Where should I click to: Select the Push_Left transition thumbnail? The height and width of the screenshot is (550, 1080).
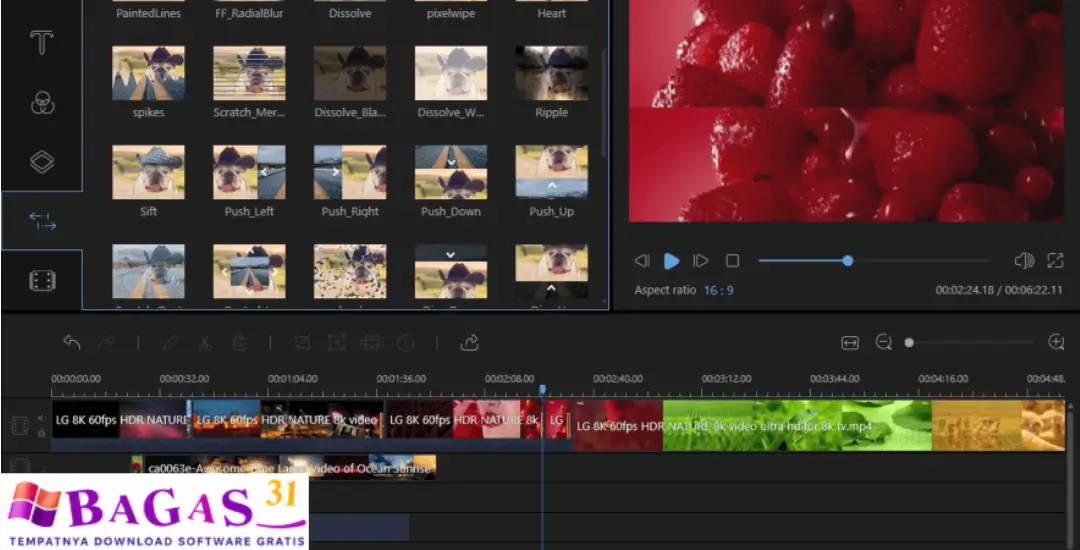[249, 172]
